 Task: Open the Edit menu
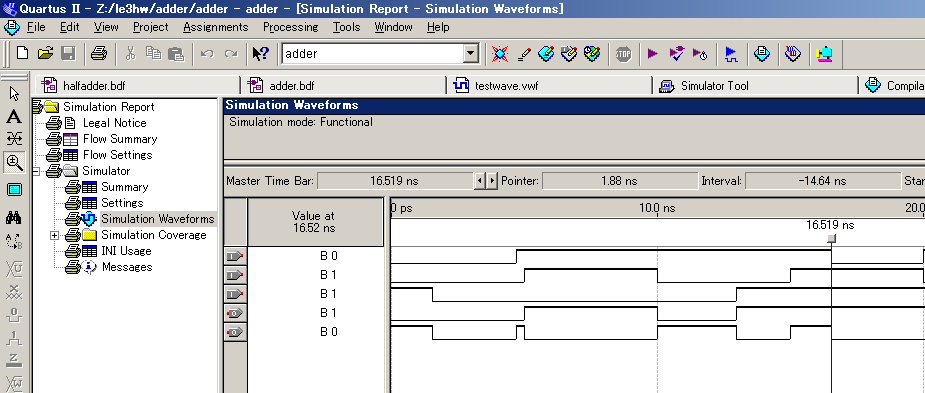[70, 27]
